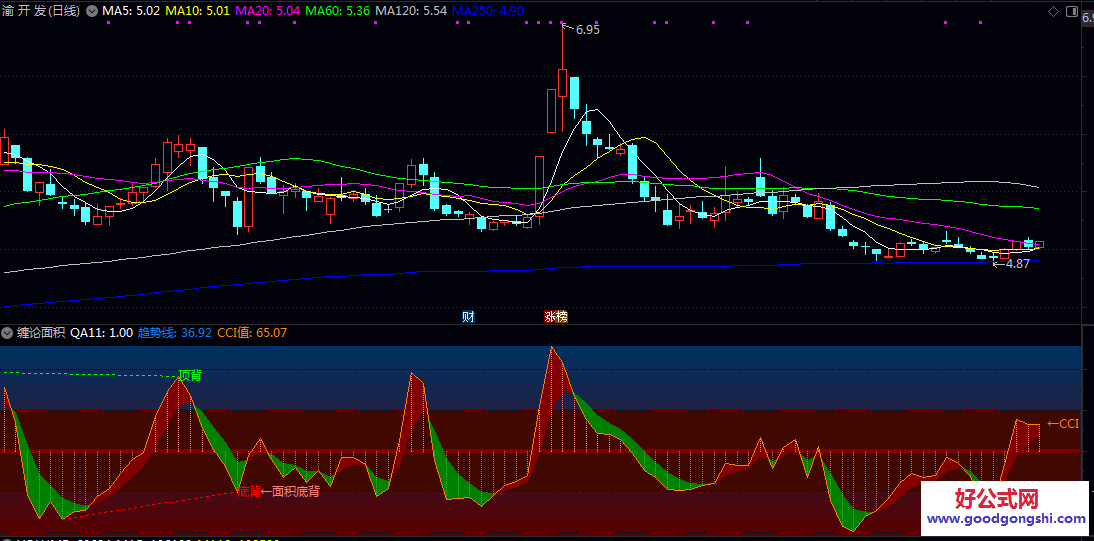This screenshot has height=541, width=1094.
Task: Click the blue MA250 legend label
Action: click(x=487, y=11)
